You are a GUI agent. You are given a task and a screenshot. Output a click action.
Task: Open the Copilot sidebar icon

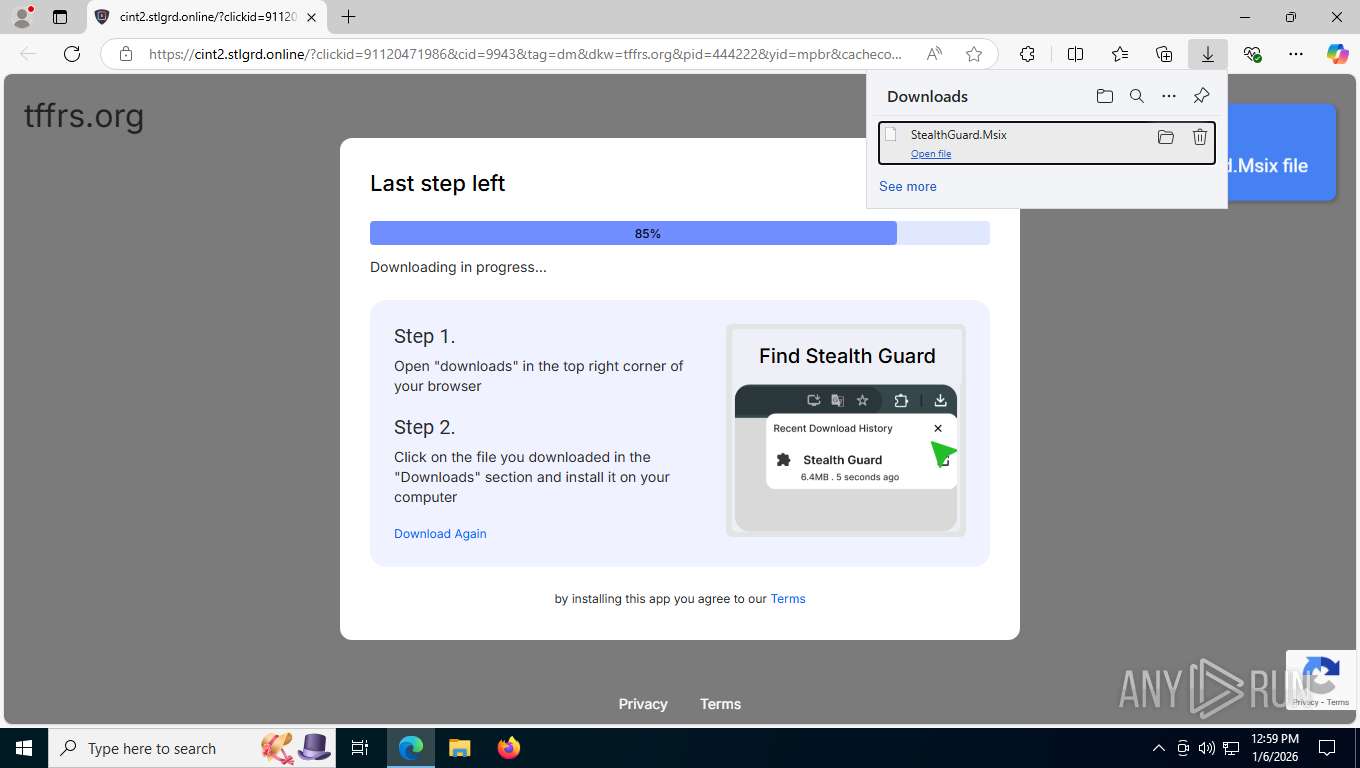(x=1338, y=54)
